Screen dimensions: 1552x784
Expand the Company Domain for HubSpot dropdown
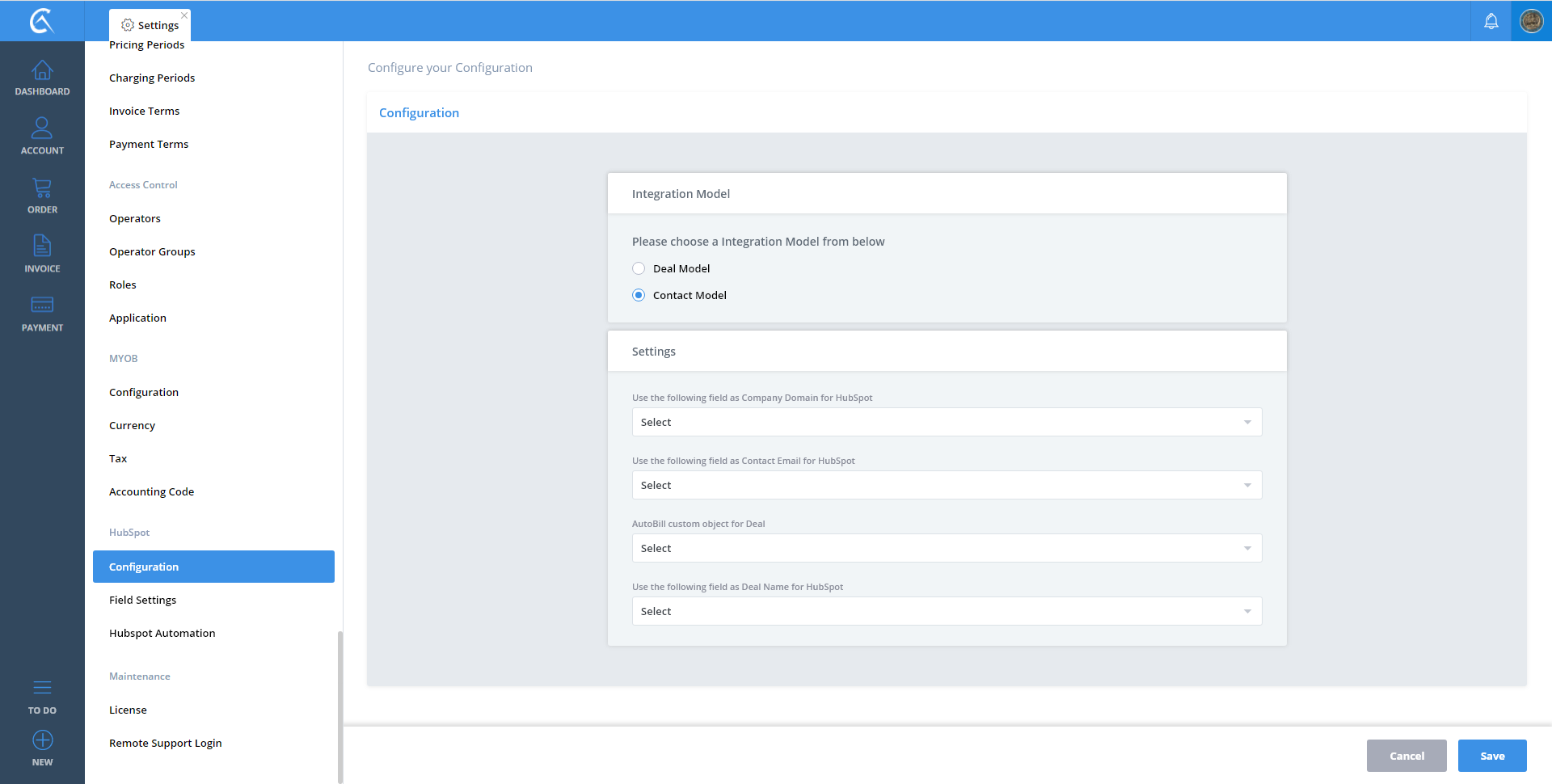tap(946, 423)
